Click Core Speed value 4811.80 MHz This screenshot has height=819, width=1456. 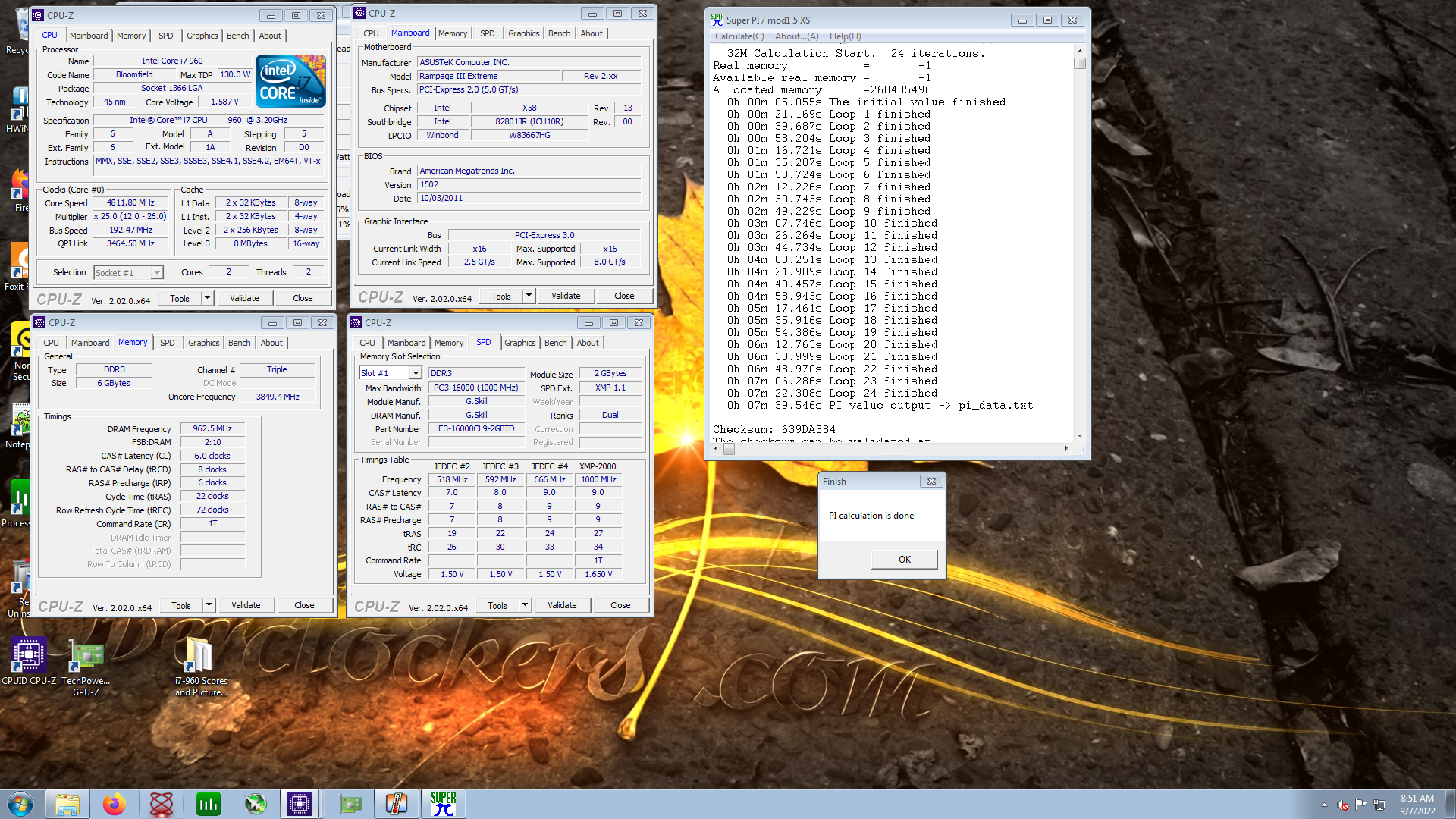[x=130, y=203]
